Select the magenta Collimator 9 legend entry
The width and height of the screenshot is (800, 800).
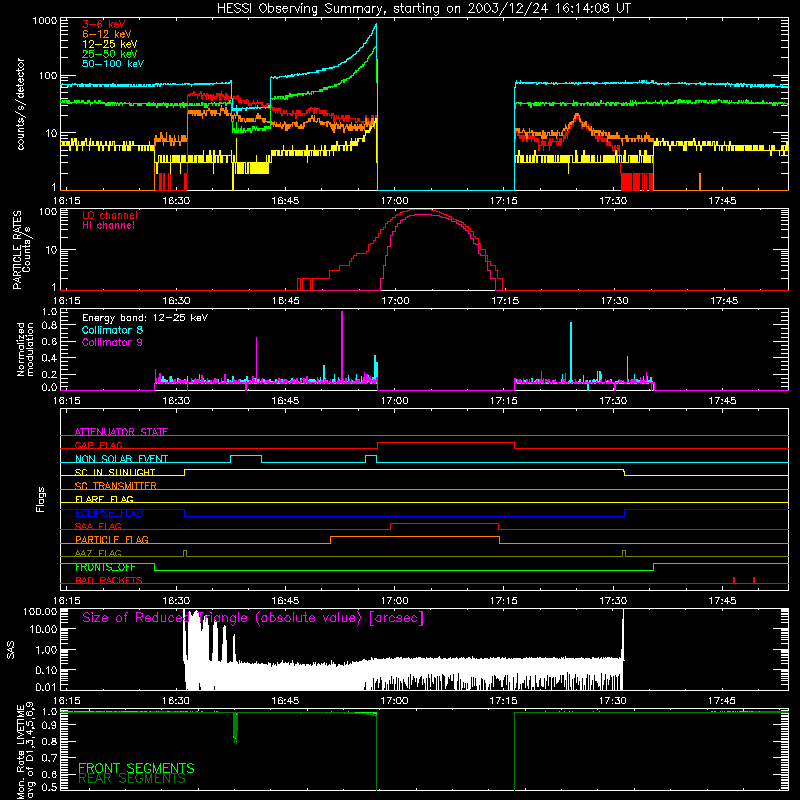(112, 342)
